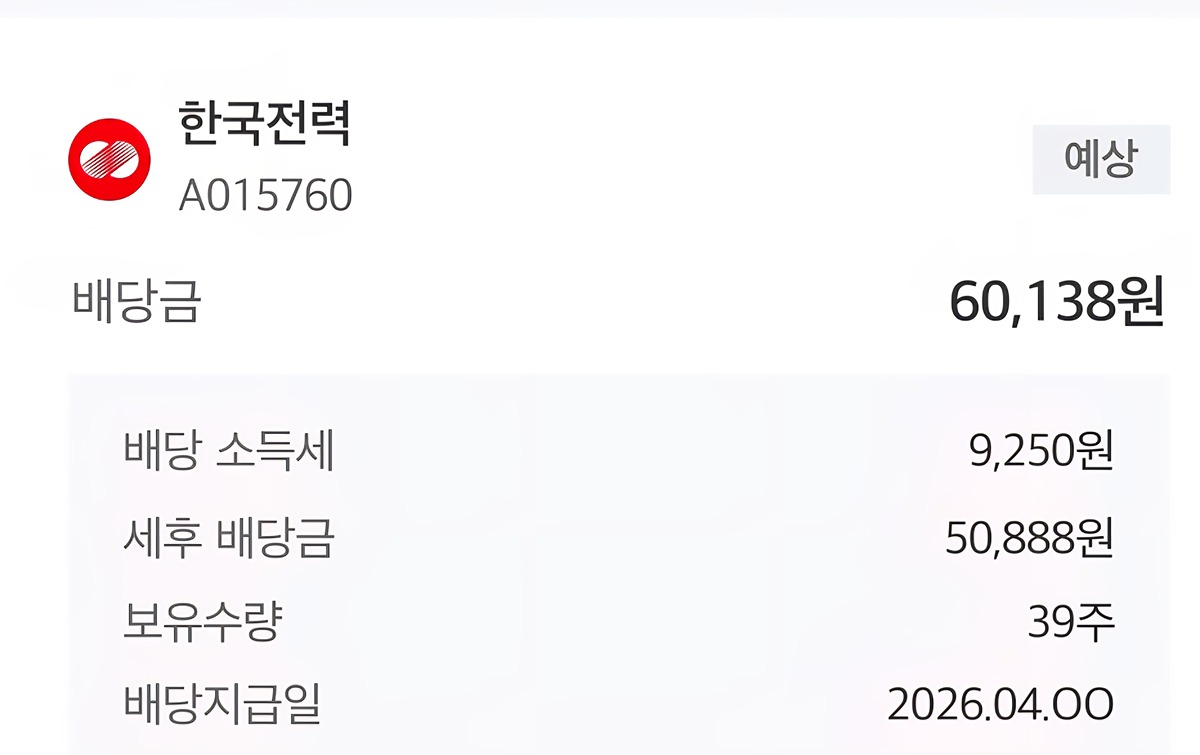Viewport: 1200px width, 755px height.
Task: Tap the 예상 badge button
Action: pos(1101,159)
